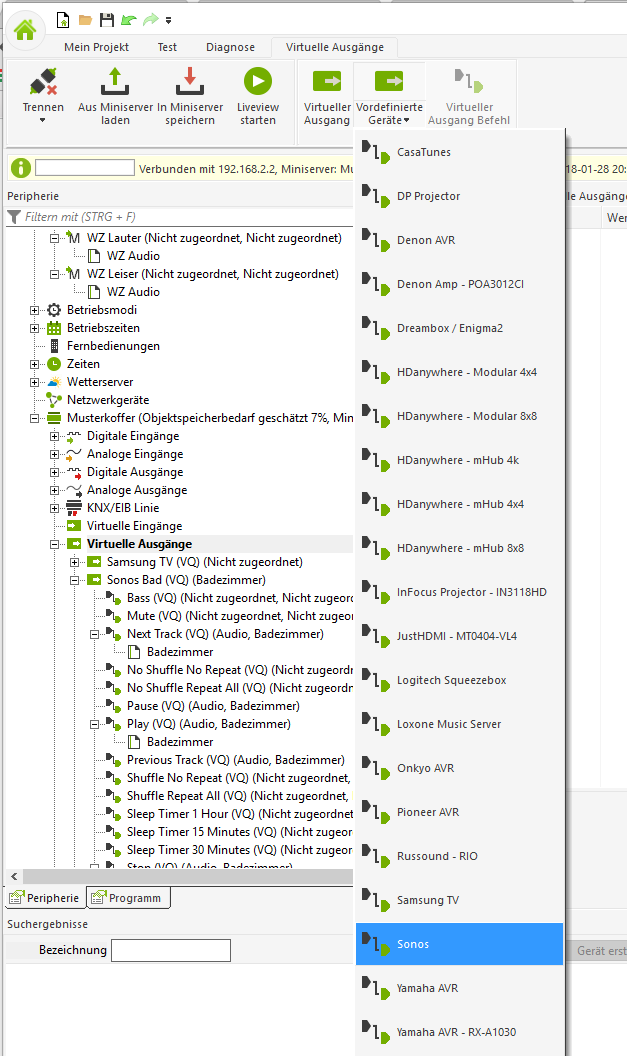Switch to the Programm bottom tab
This screenshot has width=627, height=1056.
128,898
